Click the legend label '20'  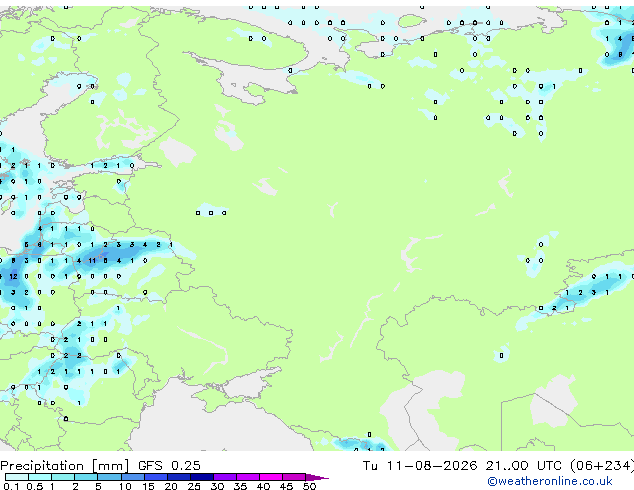[171, 486]
